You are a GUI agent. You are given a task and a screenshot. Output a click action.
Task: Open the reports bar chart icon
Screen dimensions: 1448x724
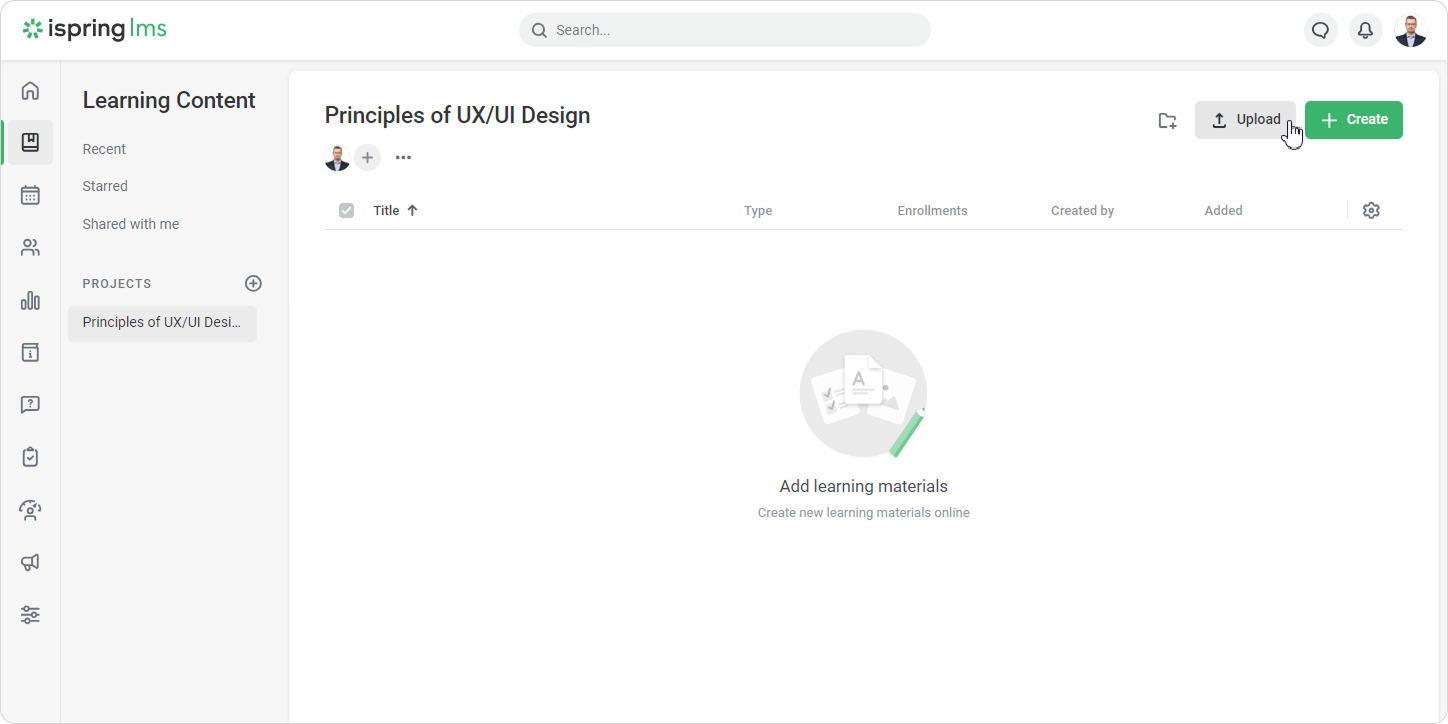30,300
